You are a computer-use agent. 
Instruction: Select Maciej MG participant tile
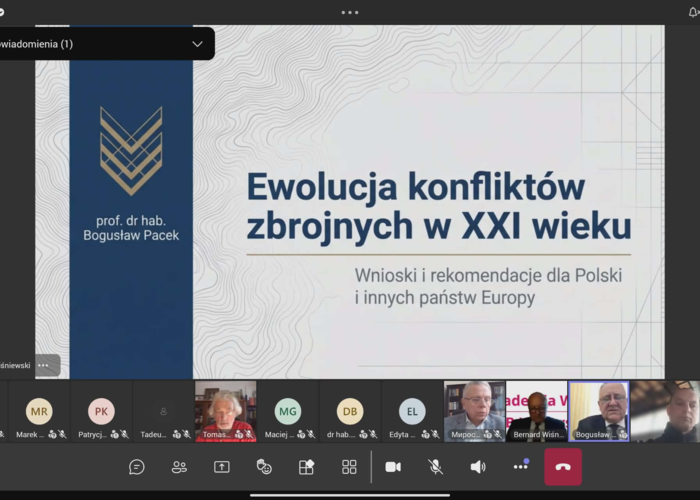click(x=288, y=412)
